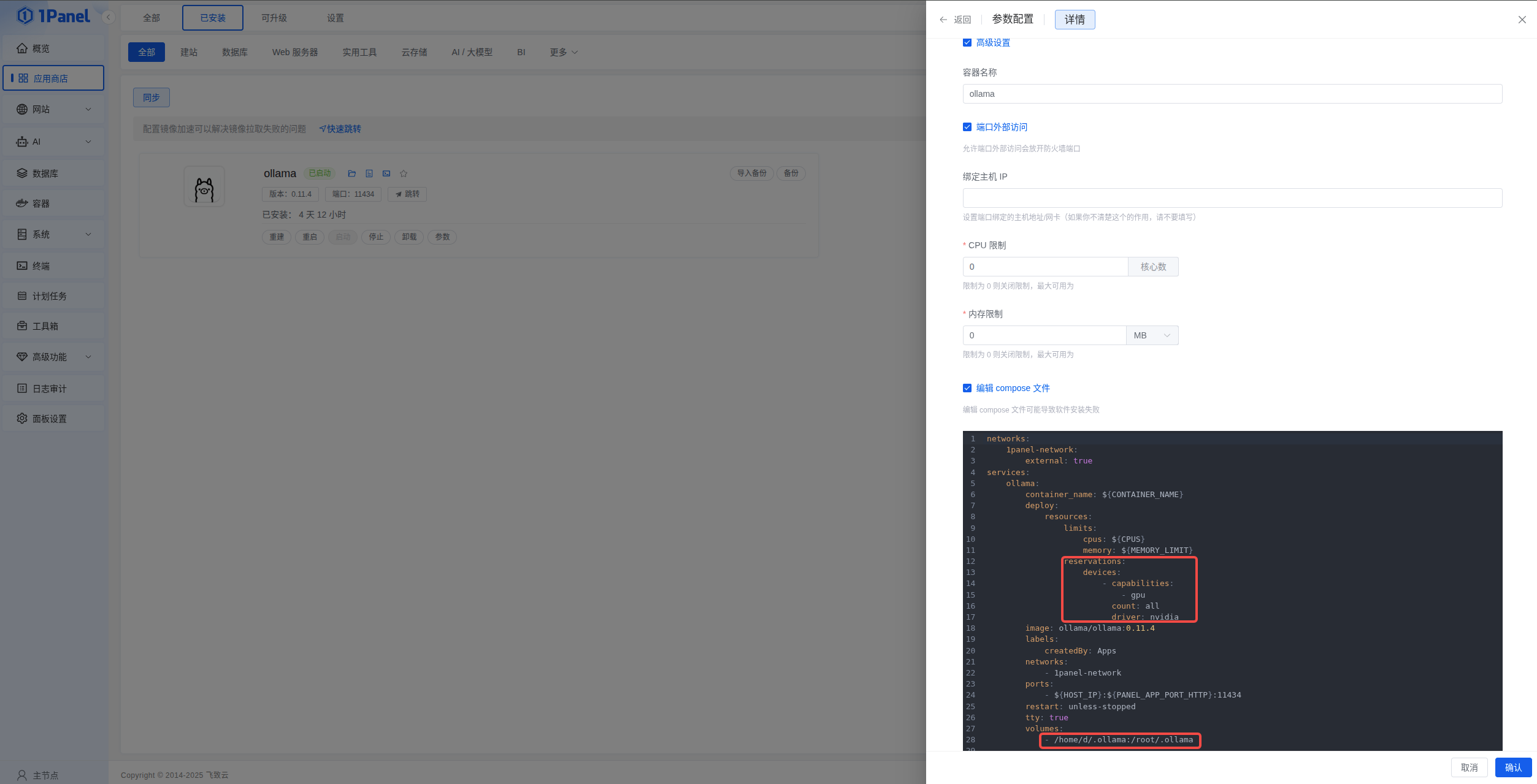
Task: Switch to the 全部 top tab
Action: point(151,18)
